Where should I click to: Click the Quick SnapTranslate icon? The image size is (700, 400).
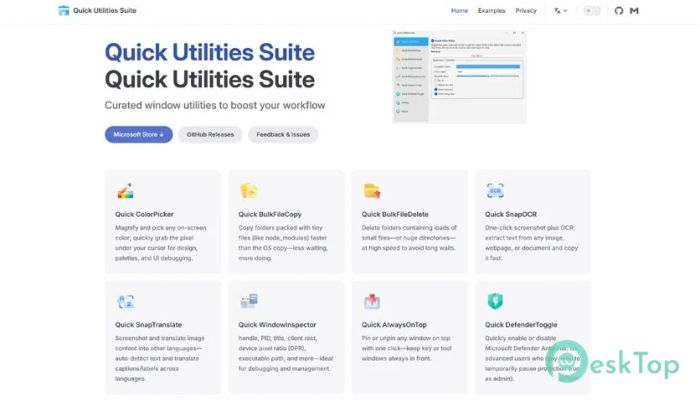125,301
